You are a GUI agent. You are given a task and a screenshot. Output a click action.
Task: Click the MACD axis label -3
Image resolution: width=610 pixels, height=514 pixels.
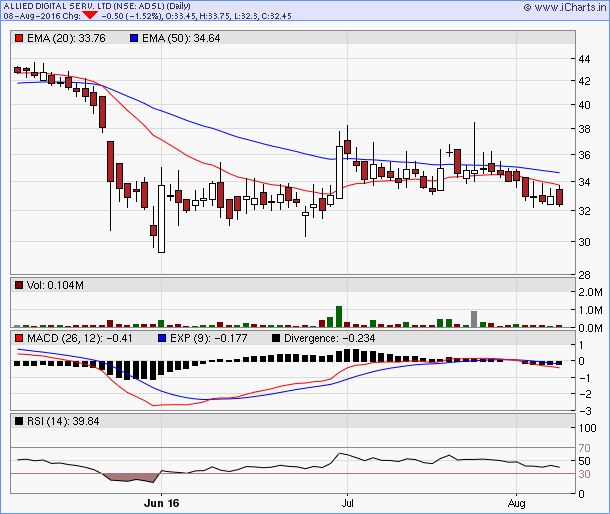[584, 411]
